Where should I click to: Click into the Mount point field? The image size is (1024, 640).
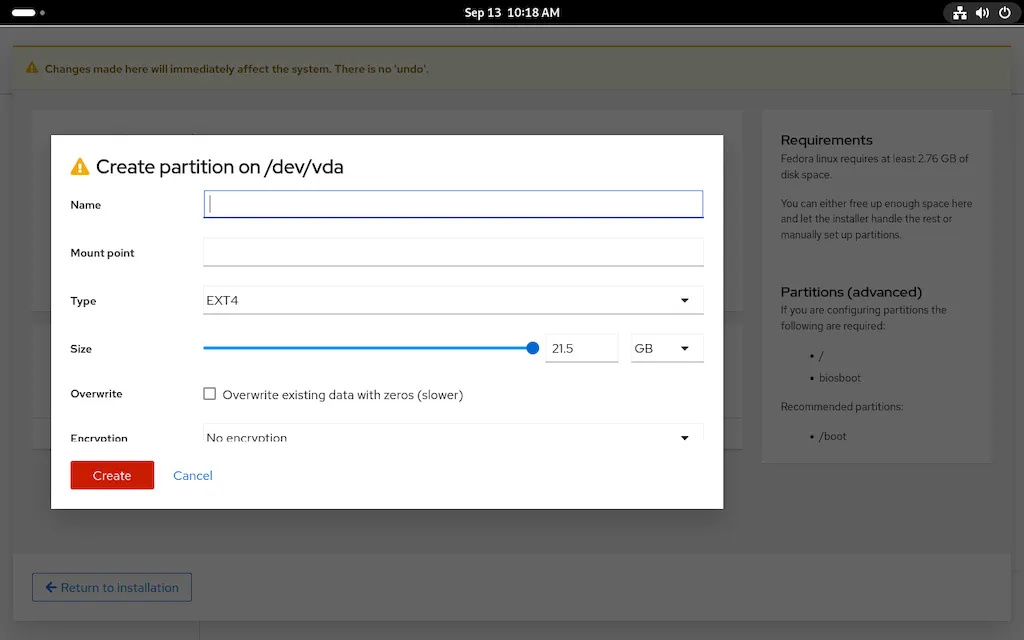(453, 252)
